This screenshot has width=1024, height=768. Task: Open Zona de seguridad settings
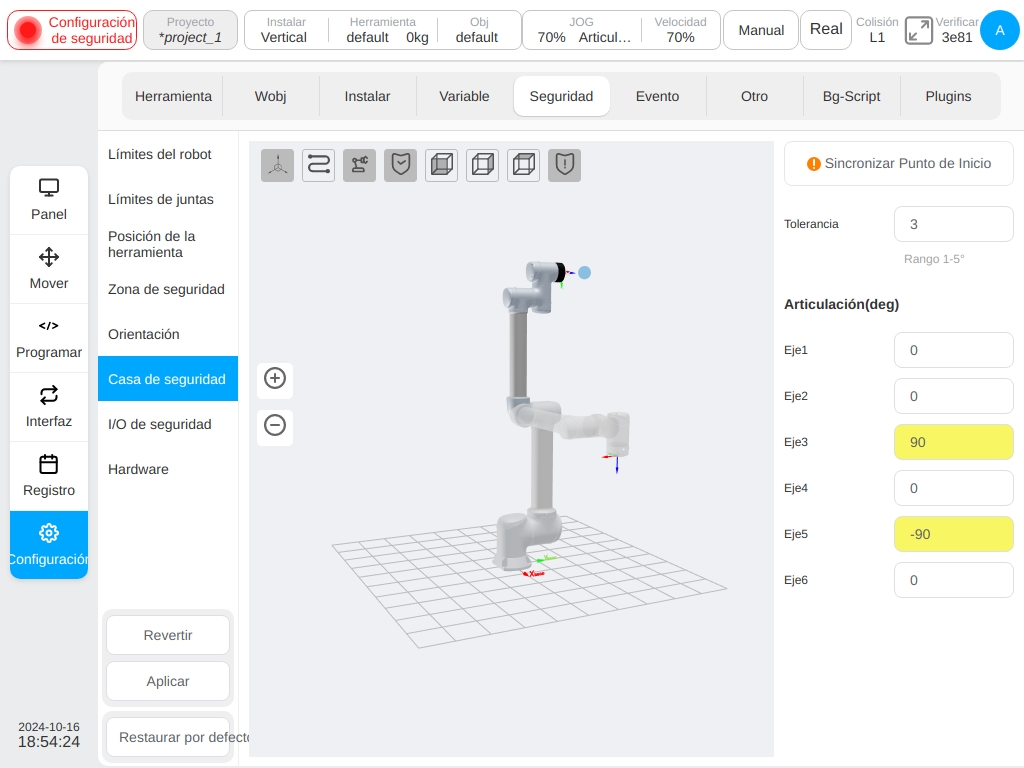(168, 289)
